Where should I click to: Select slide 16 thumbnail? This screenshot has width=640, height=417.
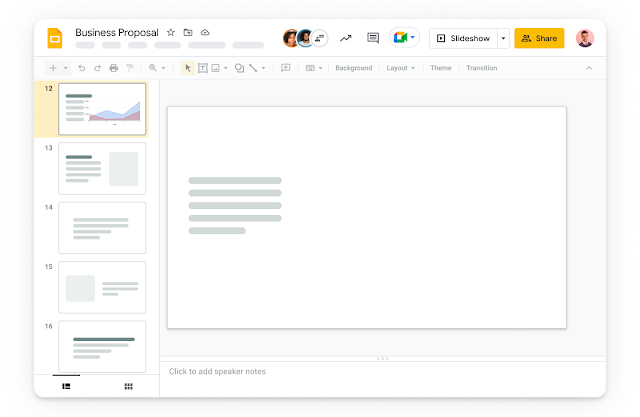[102, 346]
